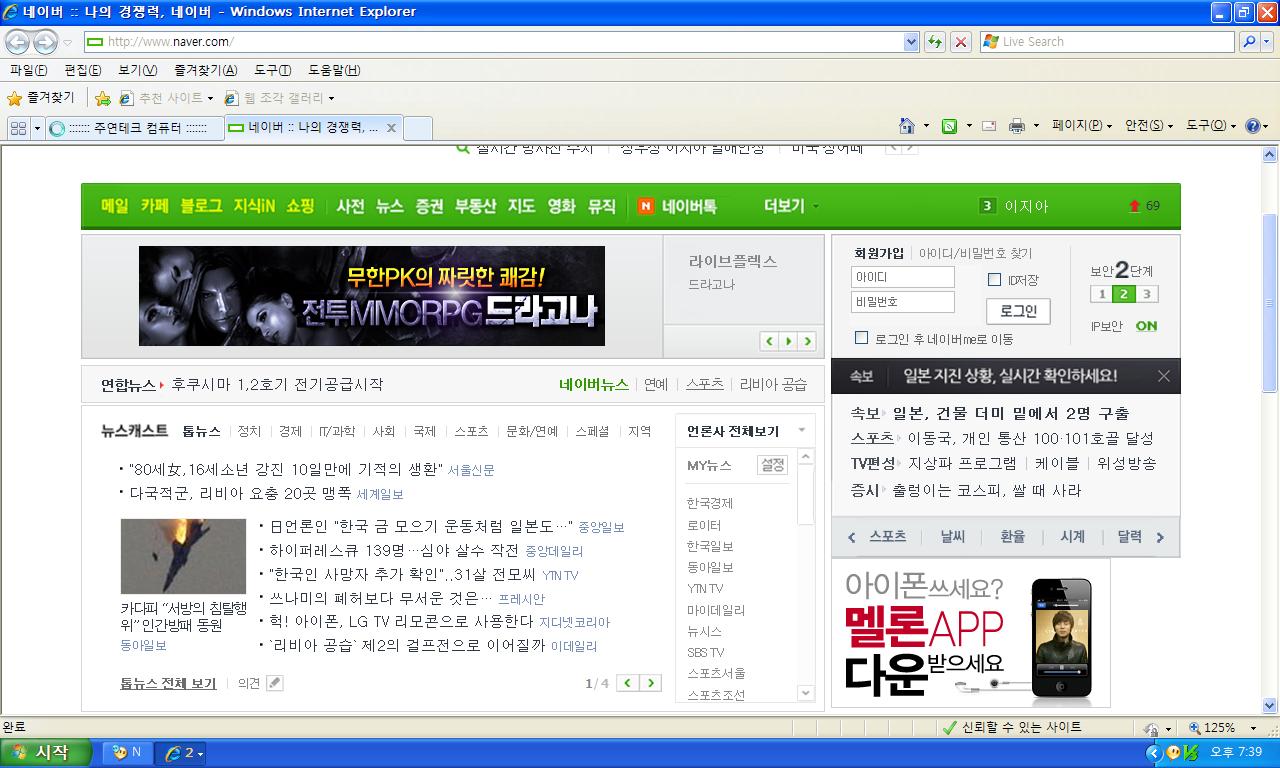Open 메일 in Naver green menu

point(114,206)
